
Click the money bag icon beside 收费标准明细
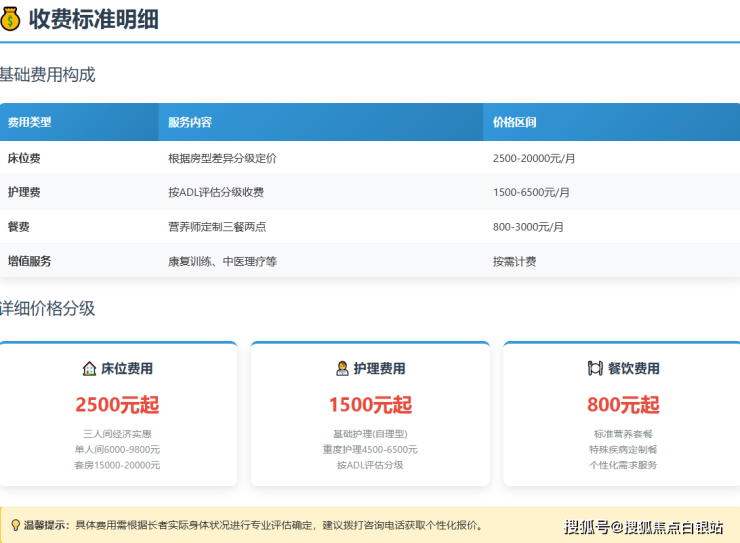[11, 18]
